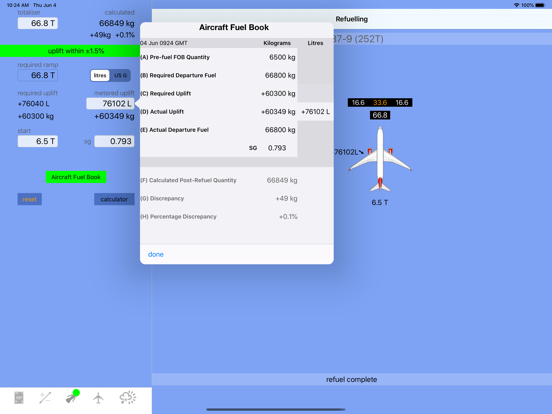Edit the metered uplift 76102 L field
Screen dimensions: 552x414
pyautogui.click(x=110, y=104)
